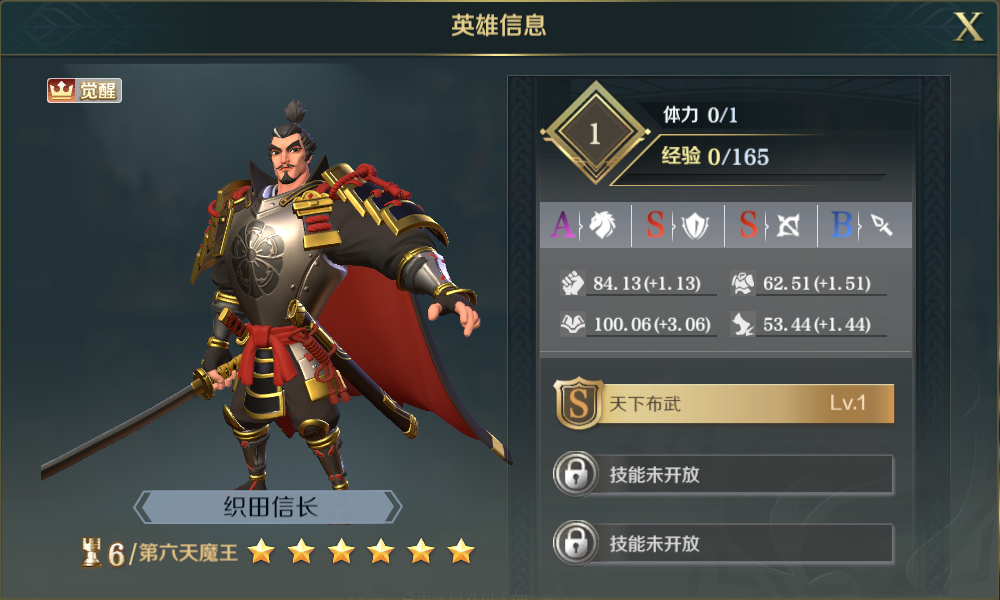Click the spear troop aptitude icon
Screen dimensions: 1000x600
(x=881, y=224)
